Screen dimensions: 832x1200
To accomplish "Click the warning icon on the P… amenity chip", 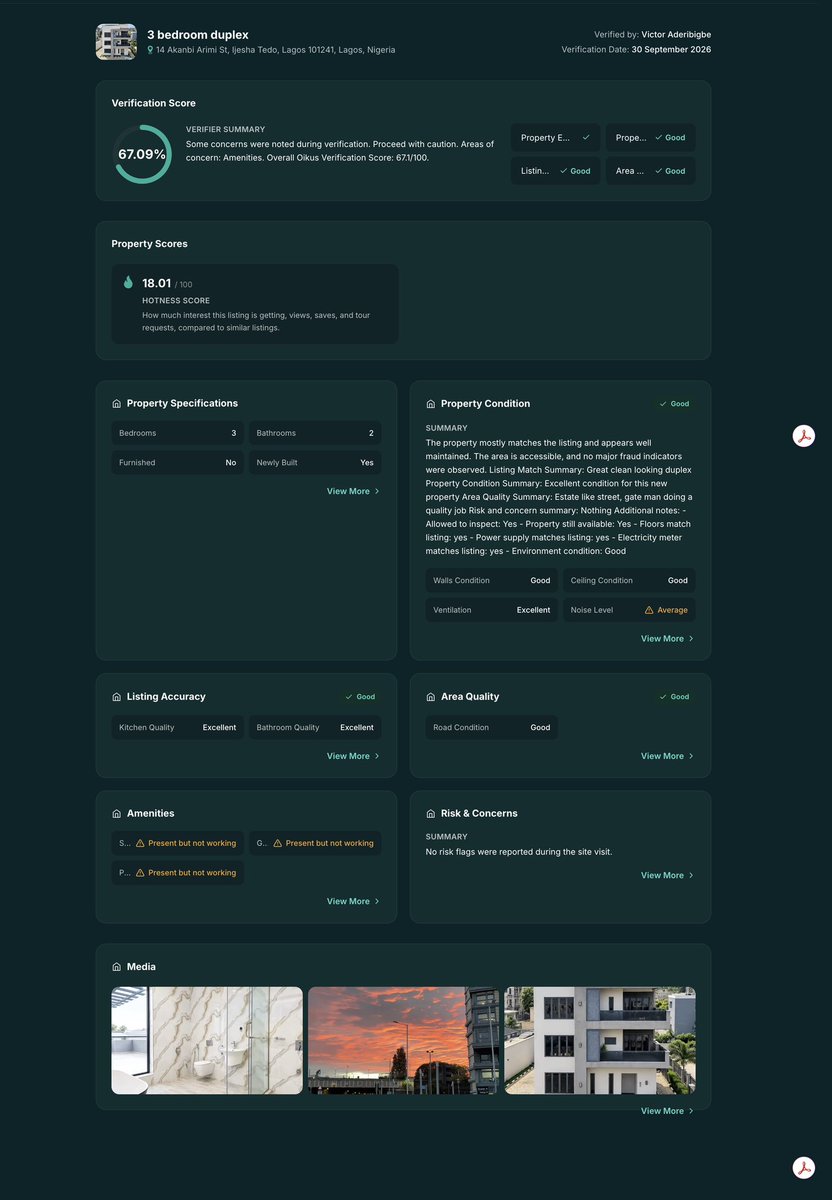I will pyautogui.click(x=140, y=873).
